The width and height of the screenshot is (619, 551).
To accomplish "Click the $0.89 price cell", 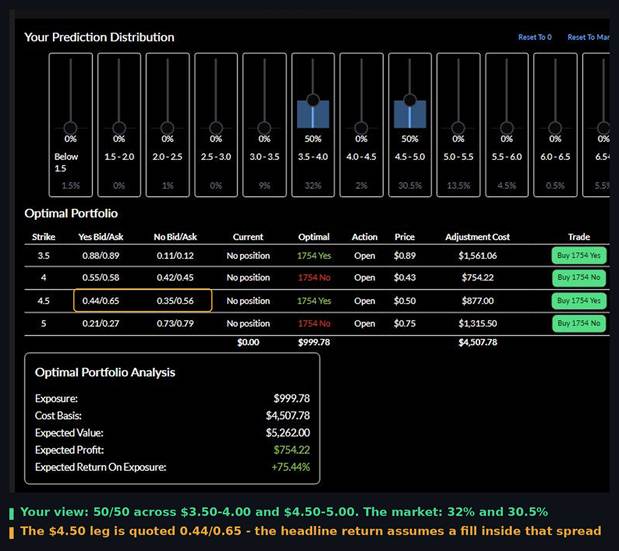I will (405, 256).
